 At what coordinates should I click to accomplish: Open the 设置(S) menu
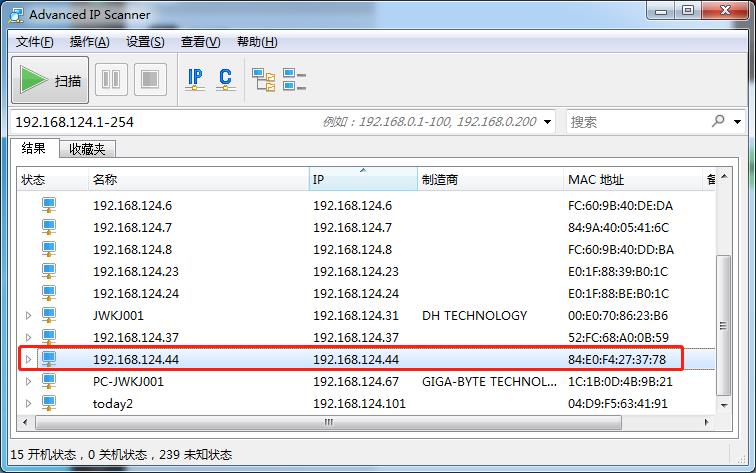tap(145, 42)
